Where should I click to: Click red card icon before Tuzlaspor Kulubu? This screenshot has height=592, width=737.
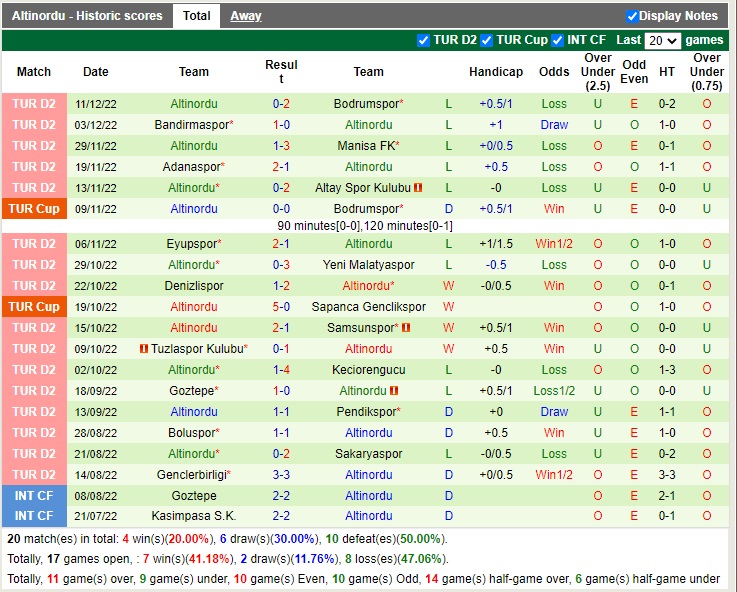tap(144, 349)
